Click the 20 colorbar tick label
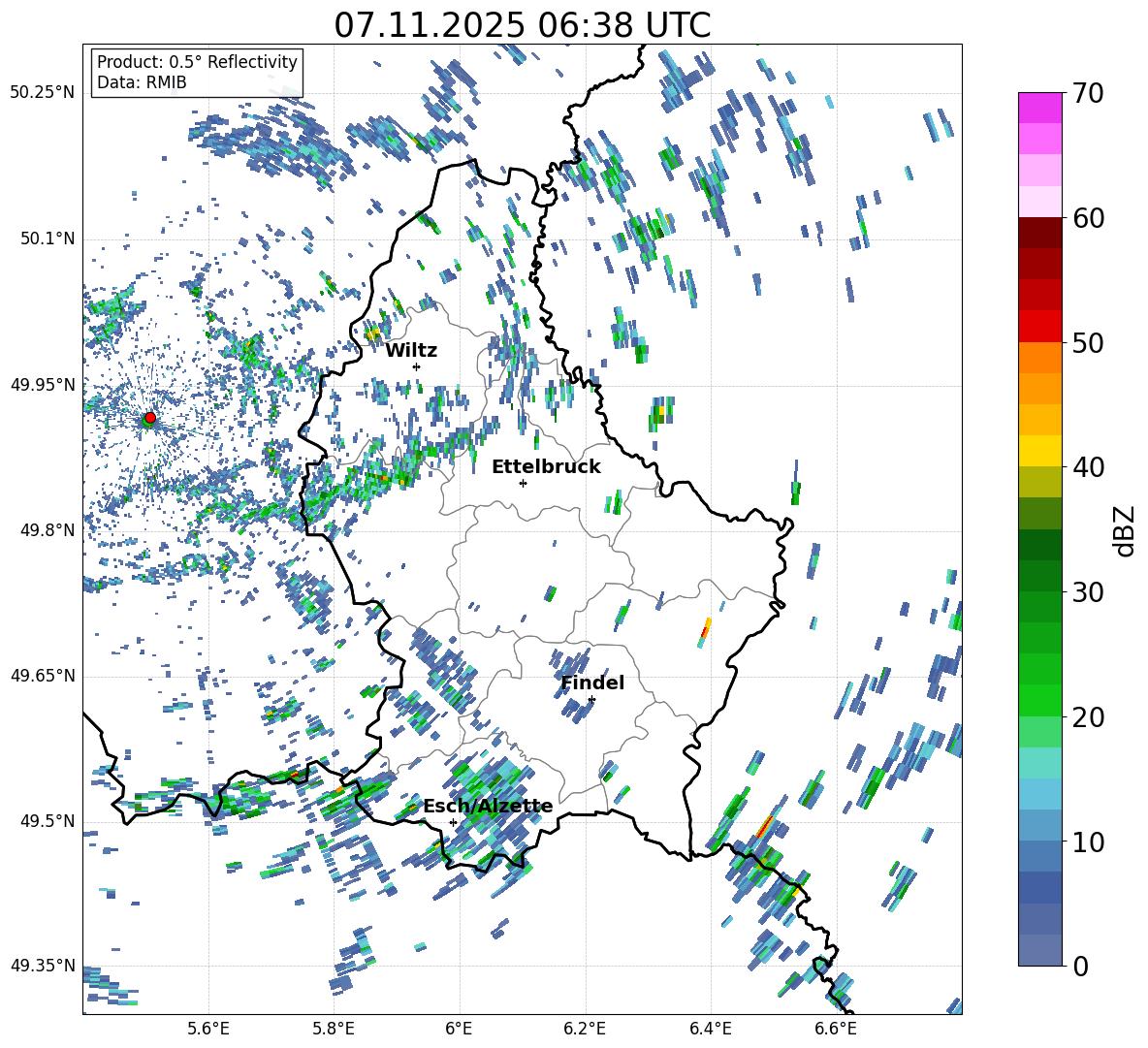This screenshot has width=1148, height=1048. (1088, 716)
